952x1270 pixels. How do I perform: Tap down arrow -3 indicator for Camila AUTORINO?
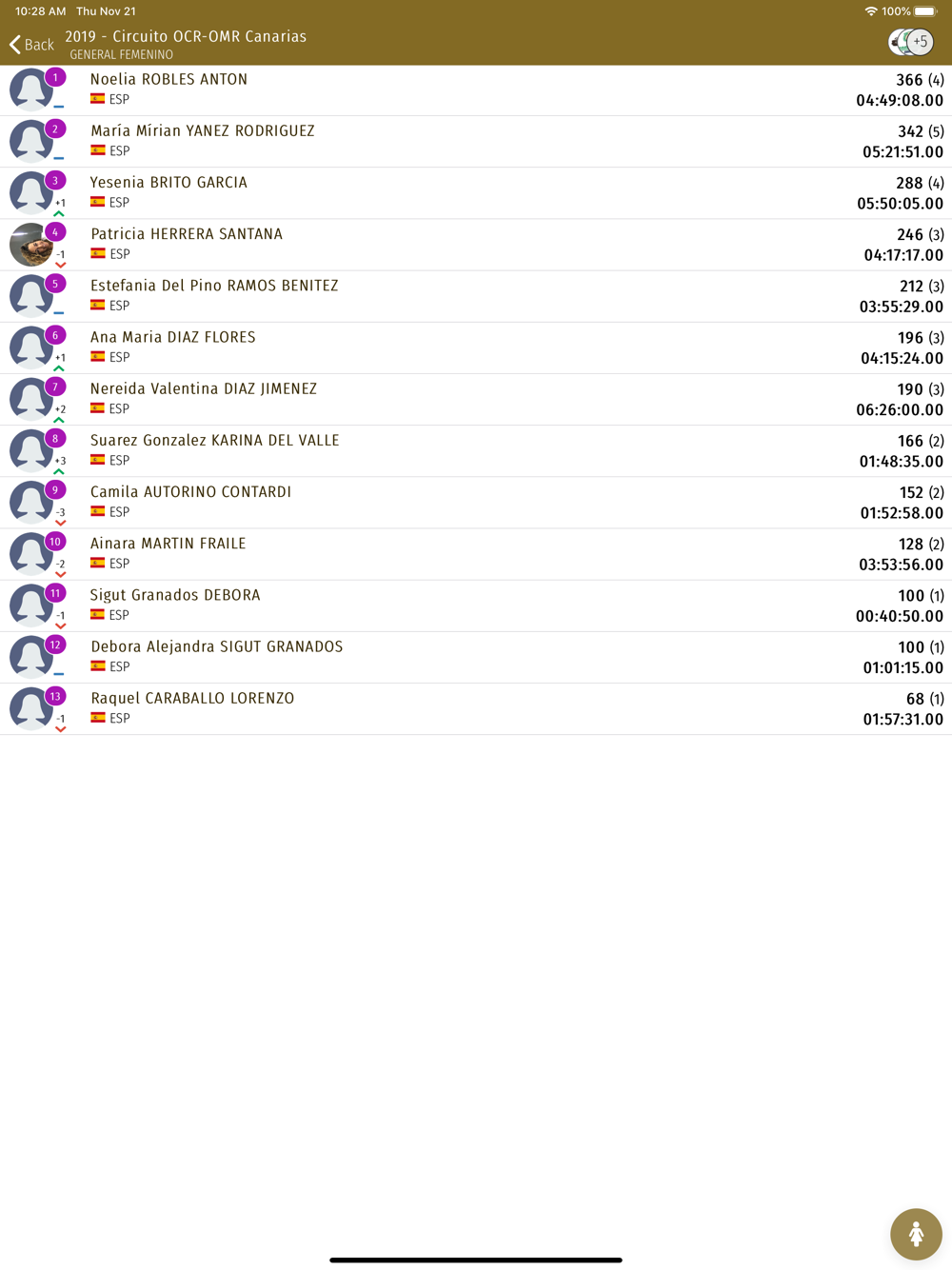tap(60, 516)
